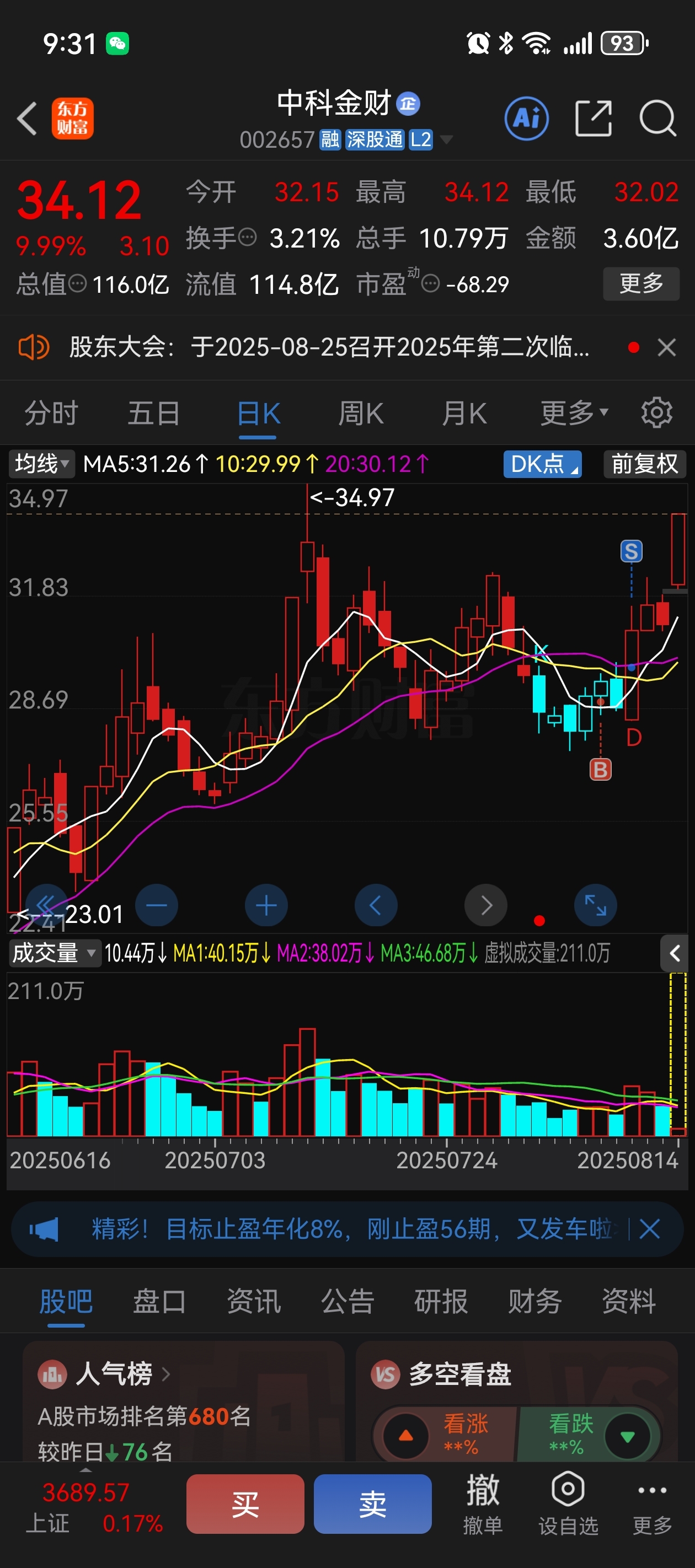Zoom out chart with minus button
The image size is (695, 1568).
coord(157,905)
